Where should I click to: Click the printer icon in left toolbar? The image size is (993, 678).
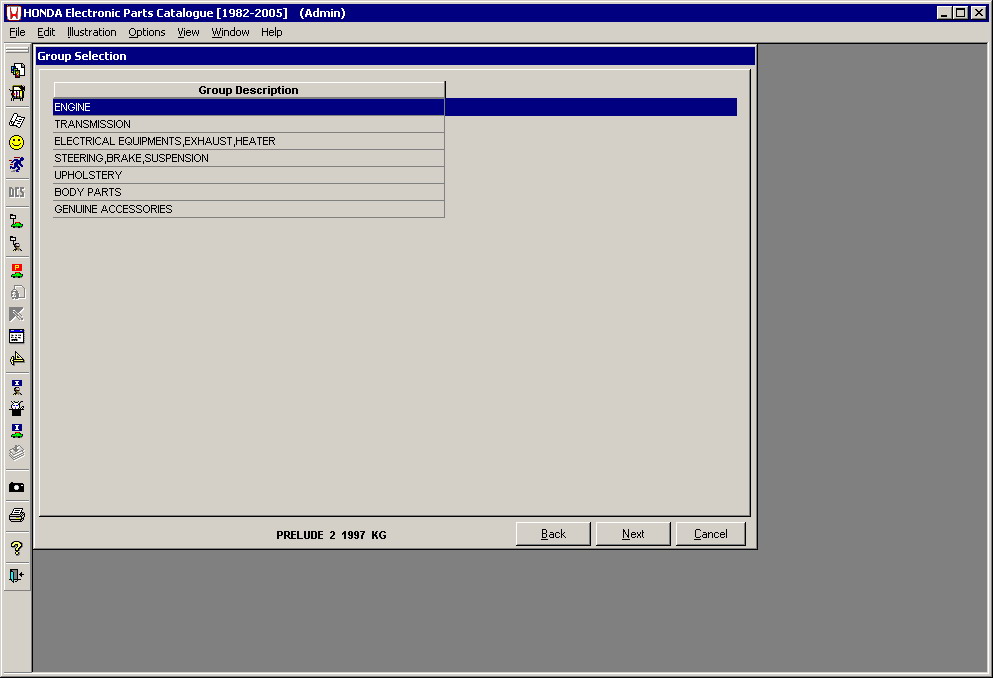pos(17,515)
